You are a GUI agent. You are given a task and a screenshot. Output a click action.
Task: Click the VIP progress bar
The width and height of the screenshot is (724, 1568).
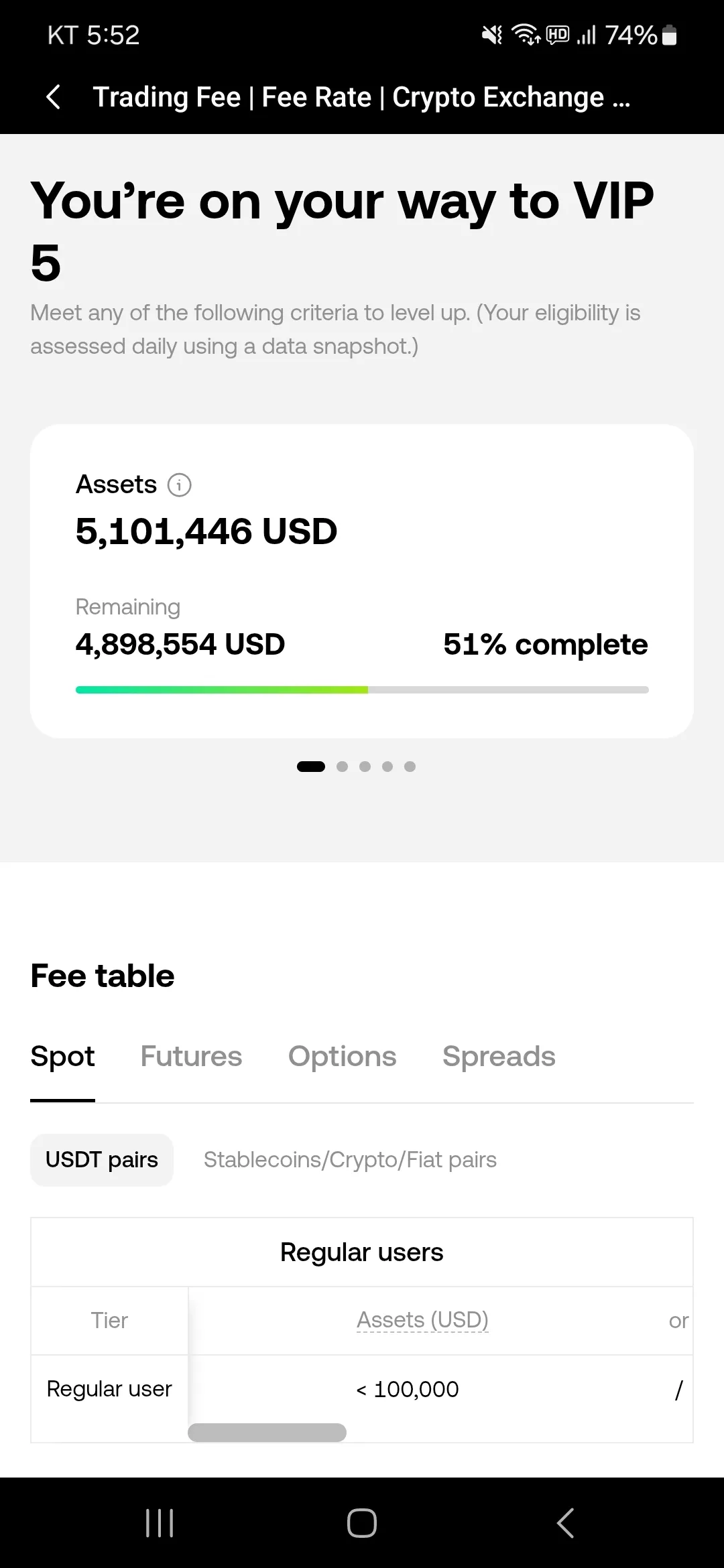[362, 690]
